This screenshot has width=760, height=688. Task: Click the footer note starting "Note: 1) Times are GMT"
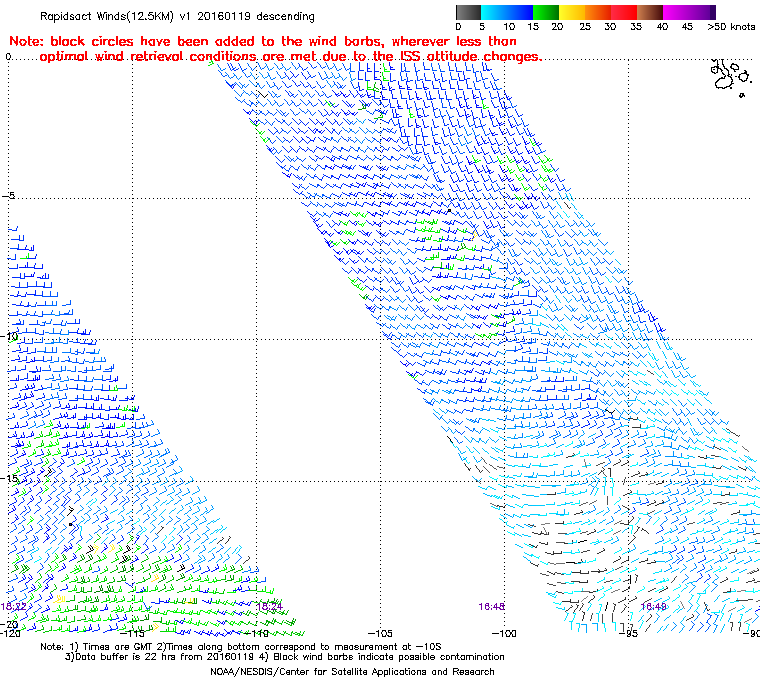[x=241, y=647]
